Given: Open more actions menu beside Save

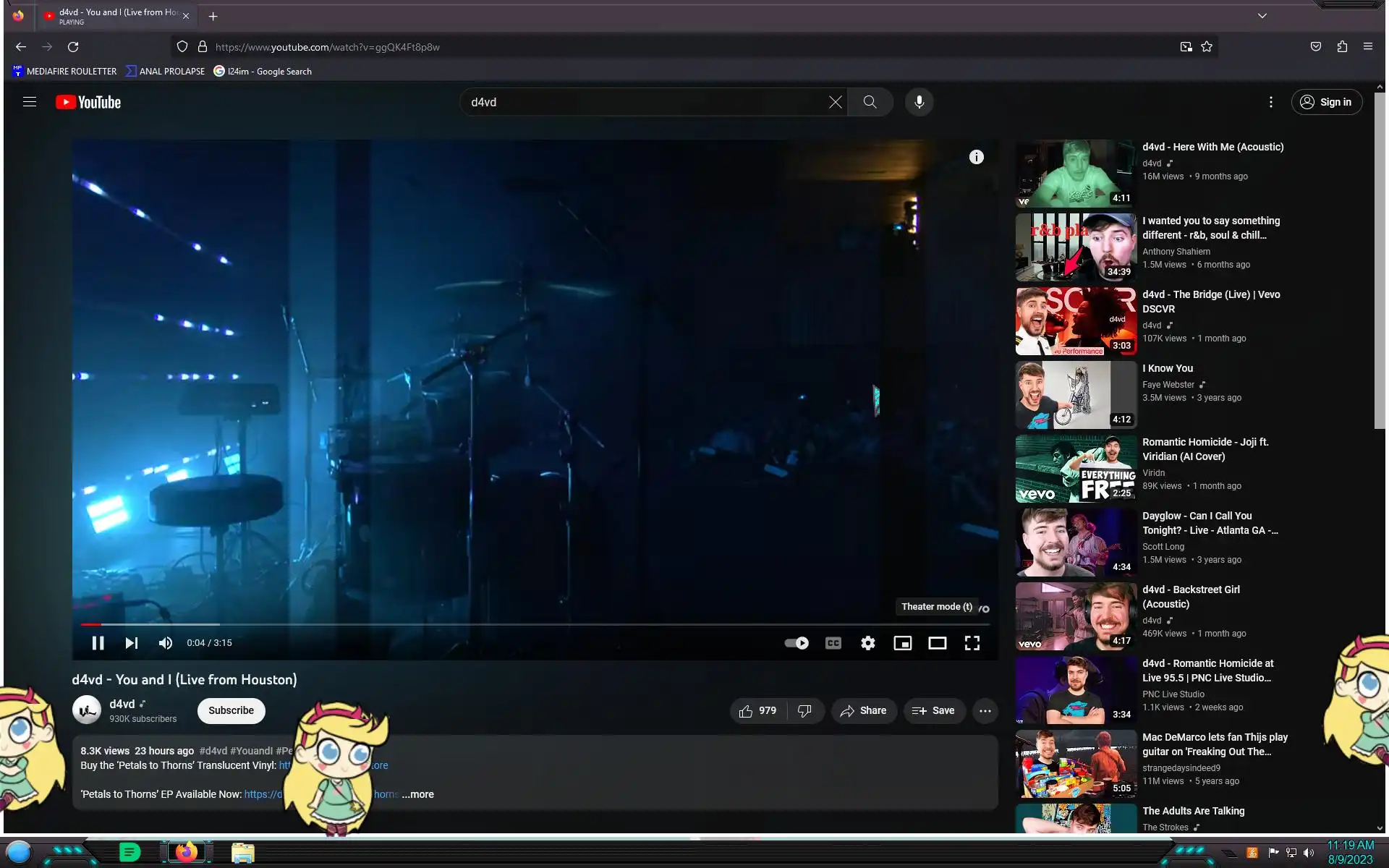Looking at the screenshot, I should (985, 711).
